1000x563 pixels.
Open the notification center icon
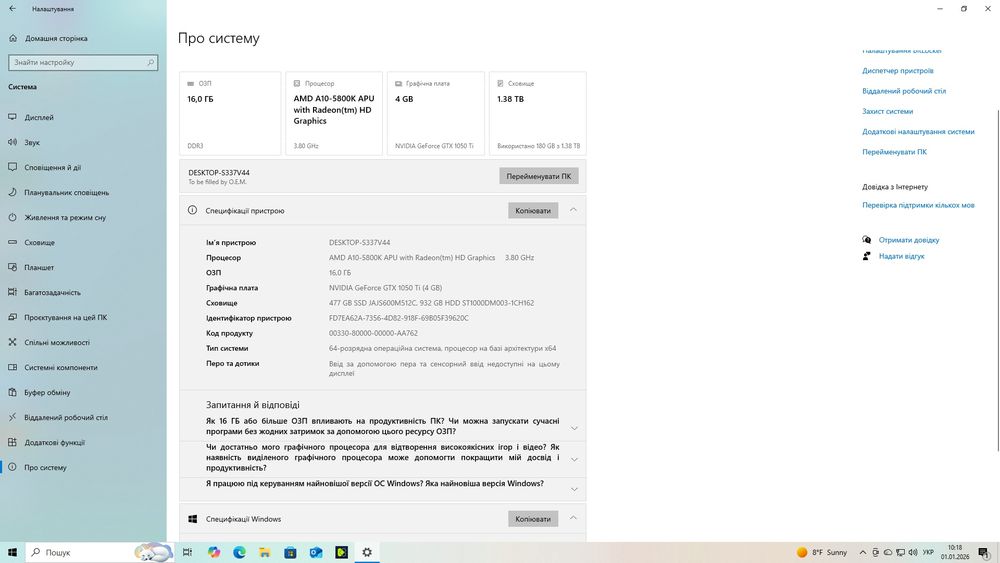(983, 552)
